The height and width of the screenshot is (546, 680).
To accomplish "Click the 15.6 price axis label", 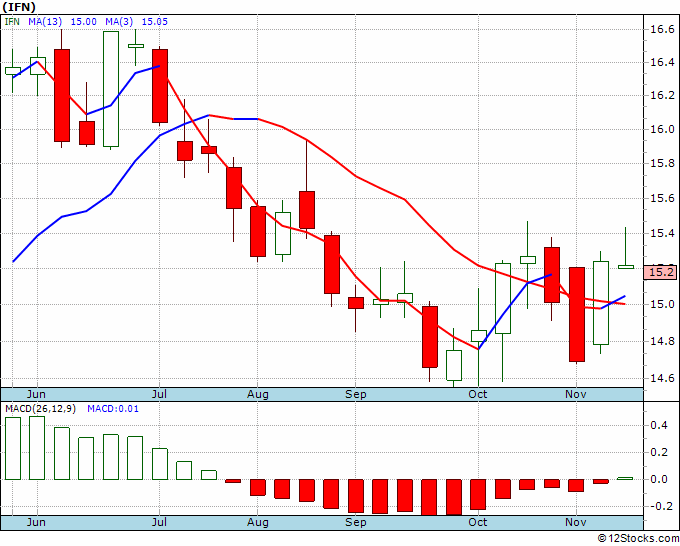I will click(662, 199).
